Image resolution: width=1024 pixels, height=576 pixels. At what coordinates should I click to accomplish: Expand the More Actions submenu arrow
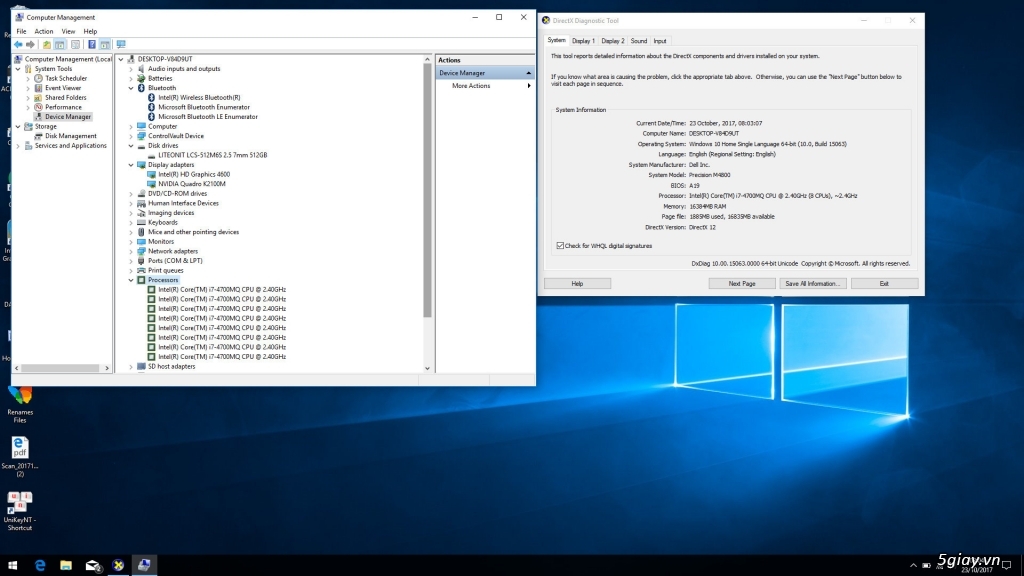point(528,86)
